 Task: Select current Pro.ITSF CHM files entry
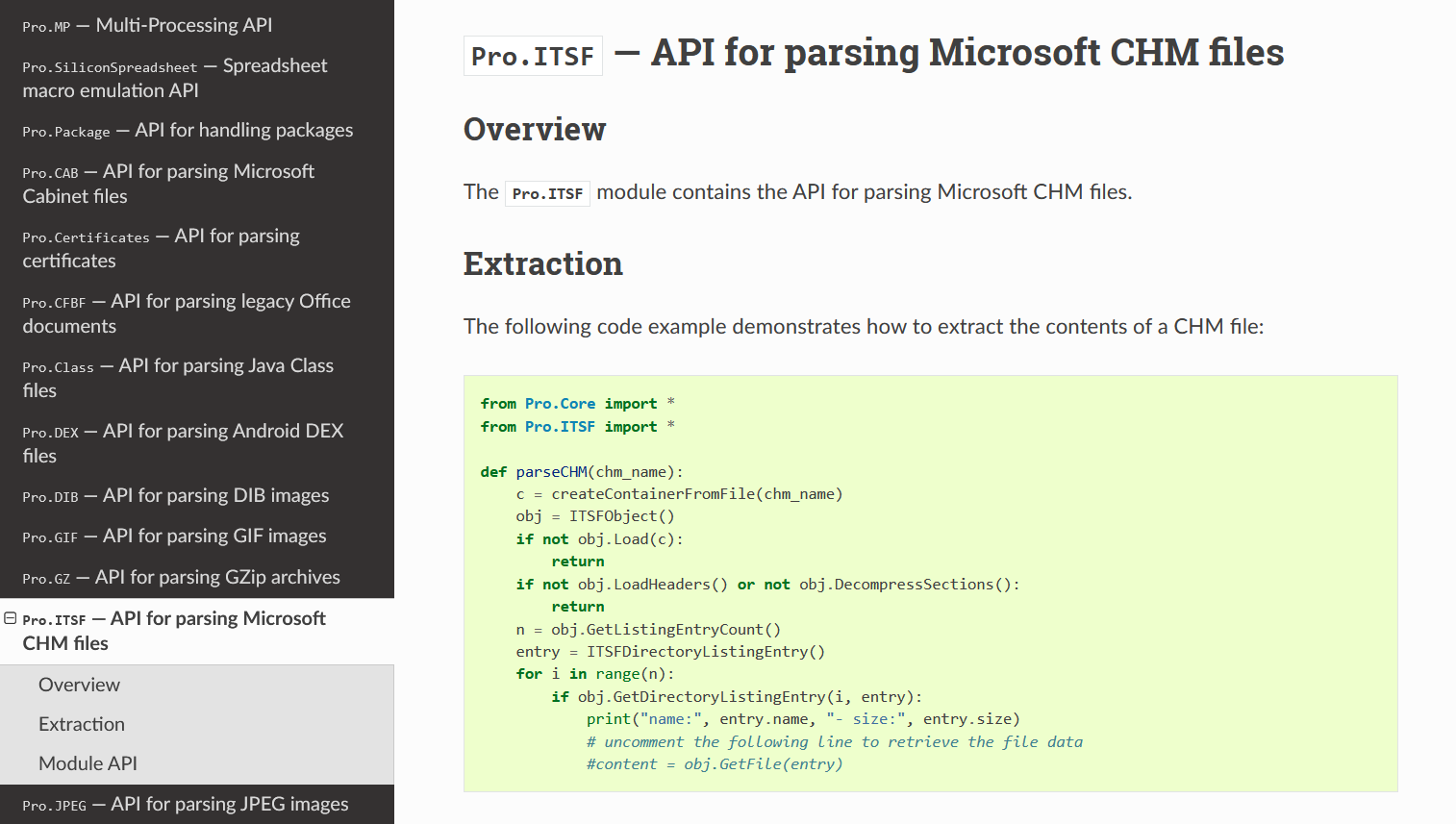tap(174, 631)
